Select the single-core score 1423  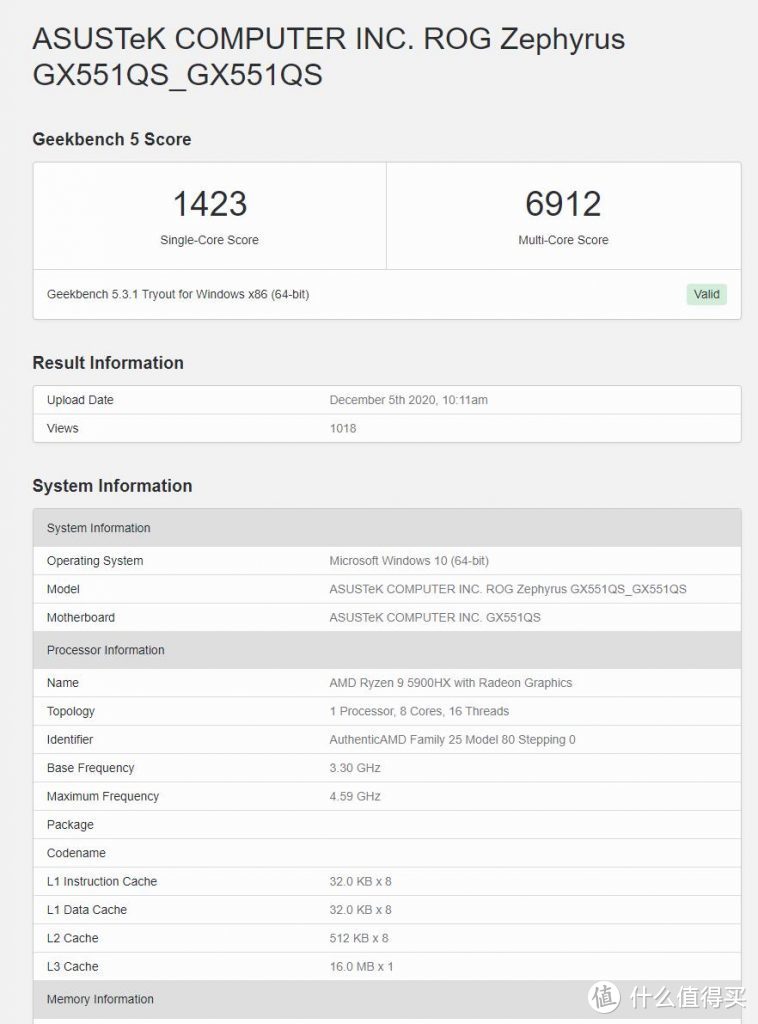coord(210,203)
